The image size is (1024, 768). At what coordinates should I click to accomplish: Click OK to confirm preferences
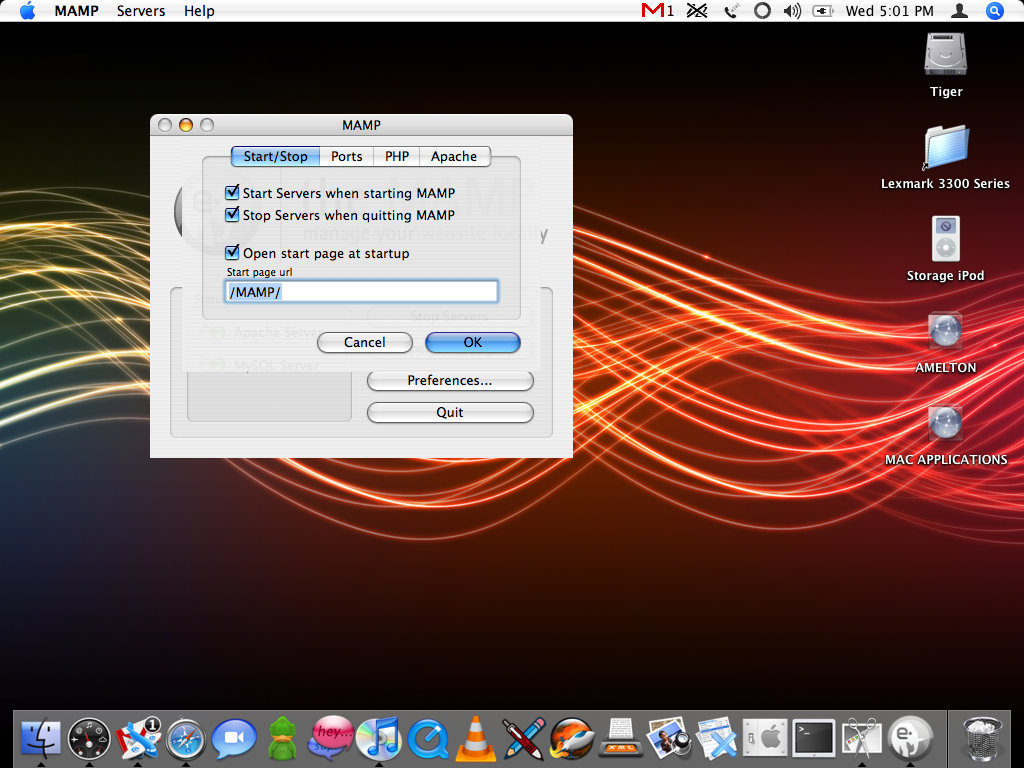[x=473, y=342]
